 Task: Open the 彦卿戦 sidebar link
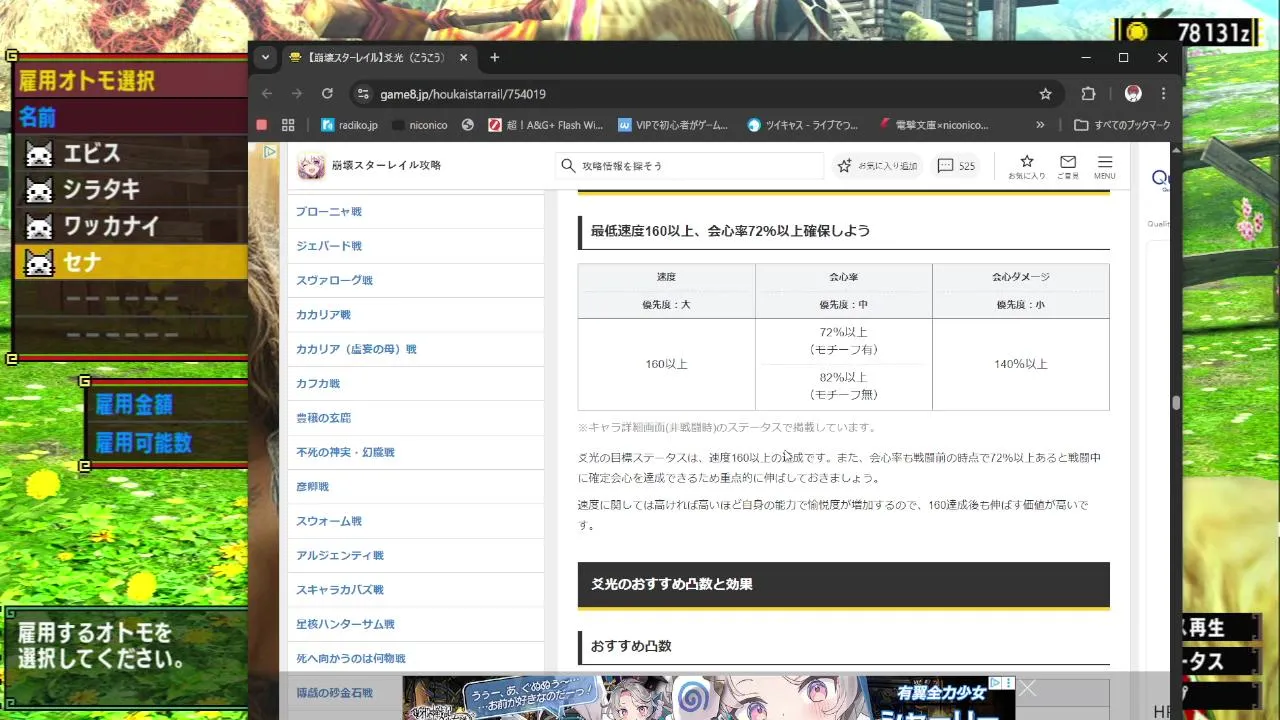pyautogui.click(x=312, y=487)
